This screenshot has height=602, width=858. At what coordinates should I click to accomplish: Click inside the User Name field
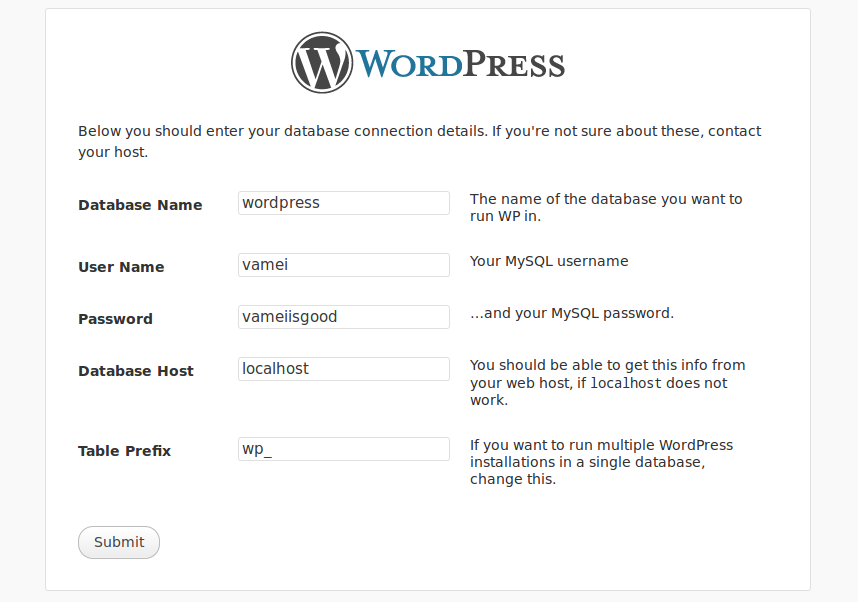point(343,265)
